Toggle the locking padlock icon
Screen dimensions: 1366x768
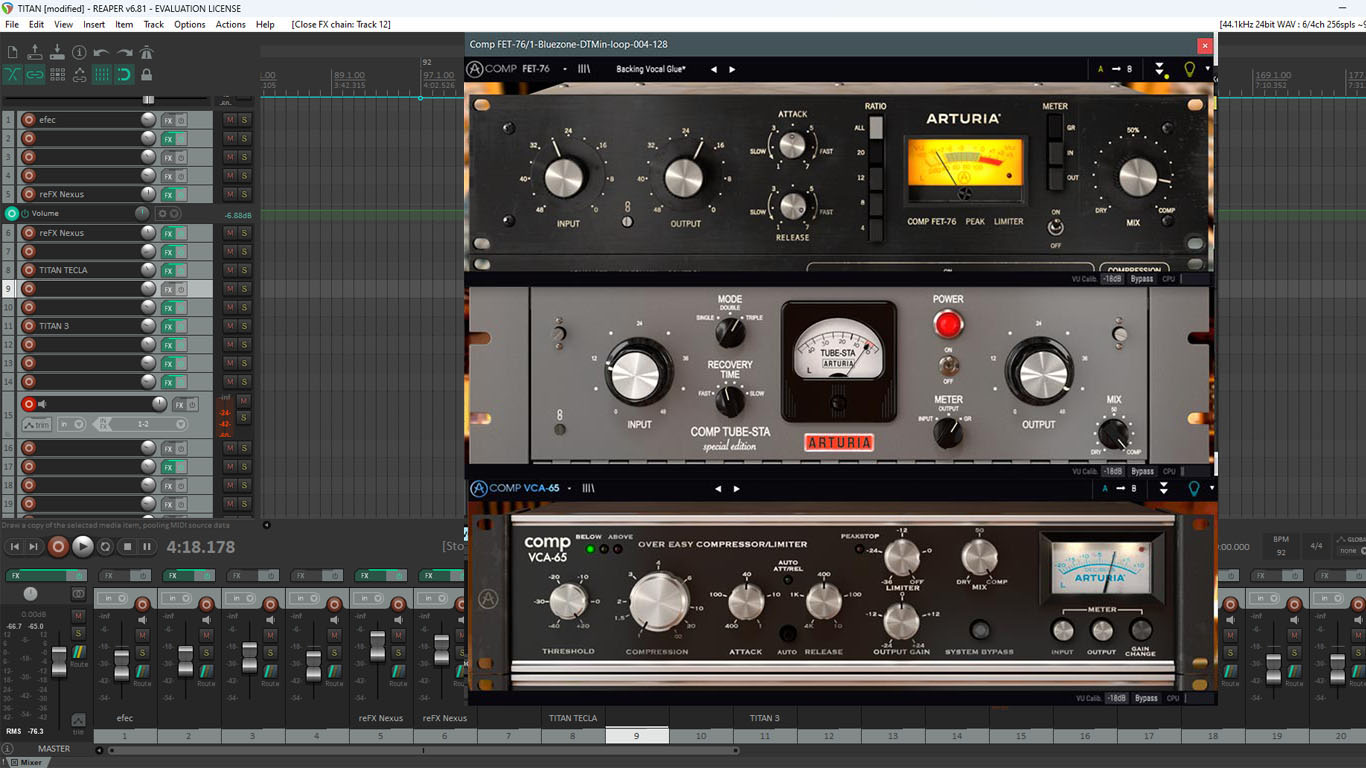[x=146, y=74]
